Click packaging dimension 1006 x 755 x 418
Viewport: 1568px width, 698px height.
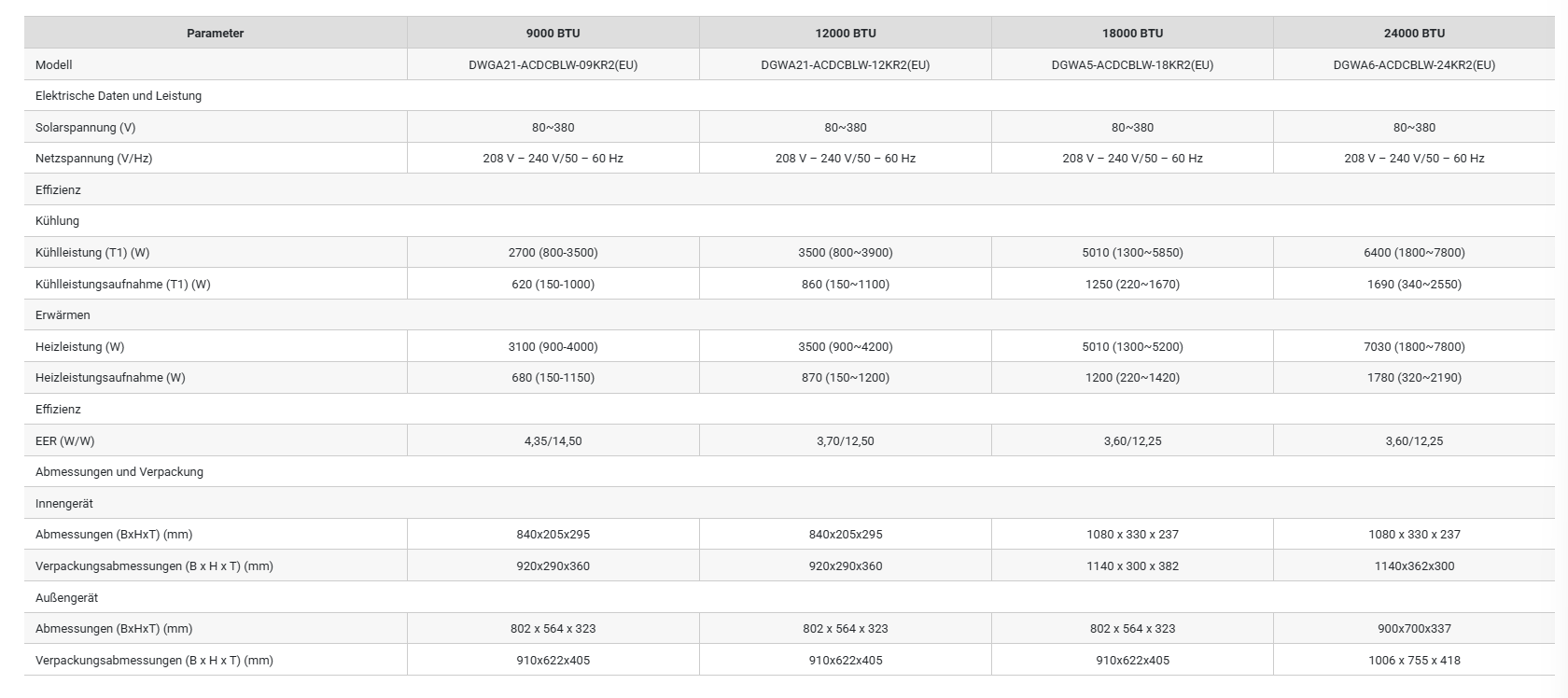[1414, 661]
